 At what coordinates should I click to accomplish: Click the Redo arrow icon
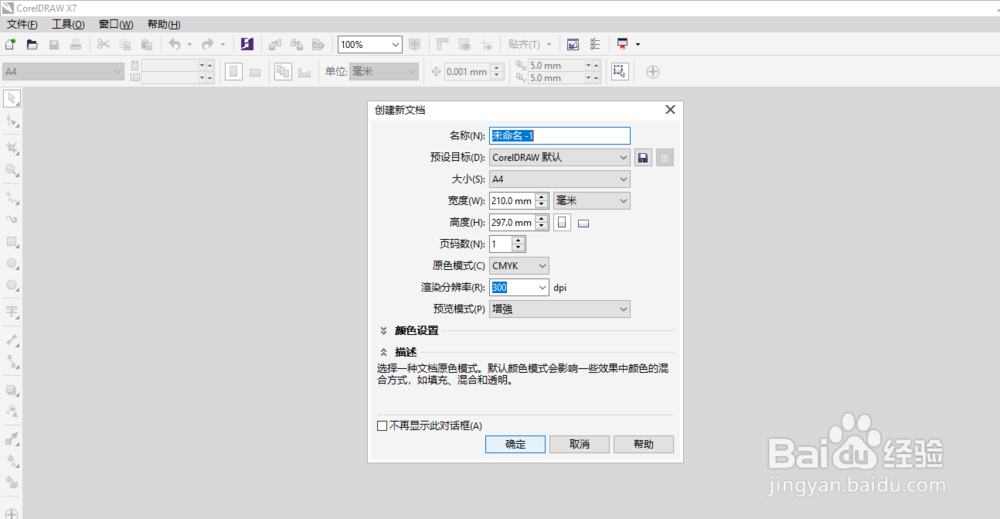click(x=207, y=45)
